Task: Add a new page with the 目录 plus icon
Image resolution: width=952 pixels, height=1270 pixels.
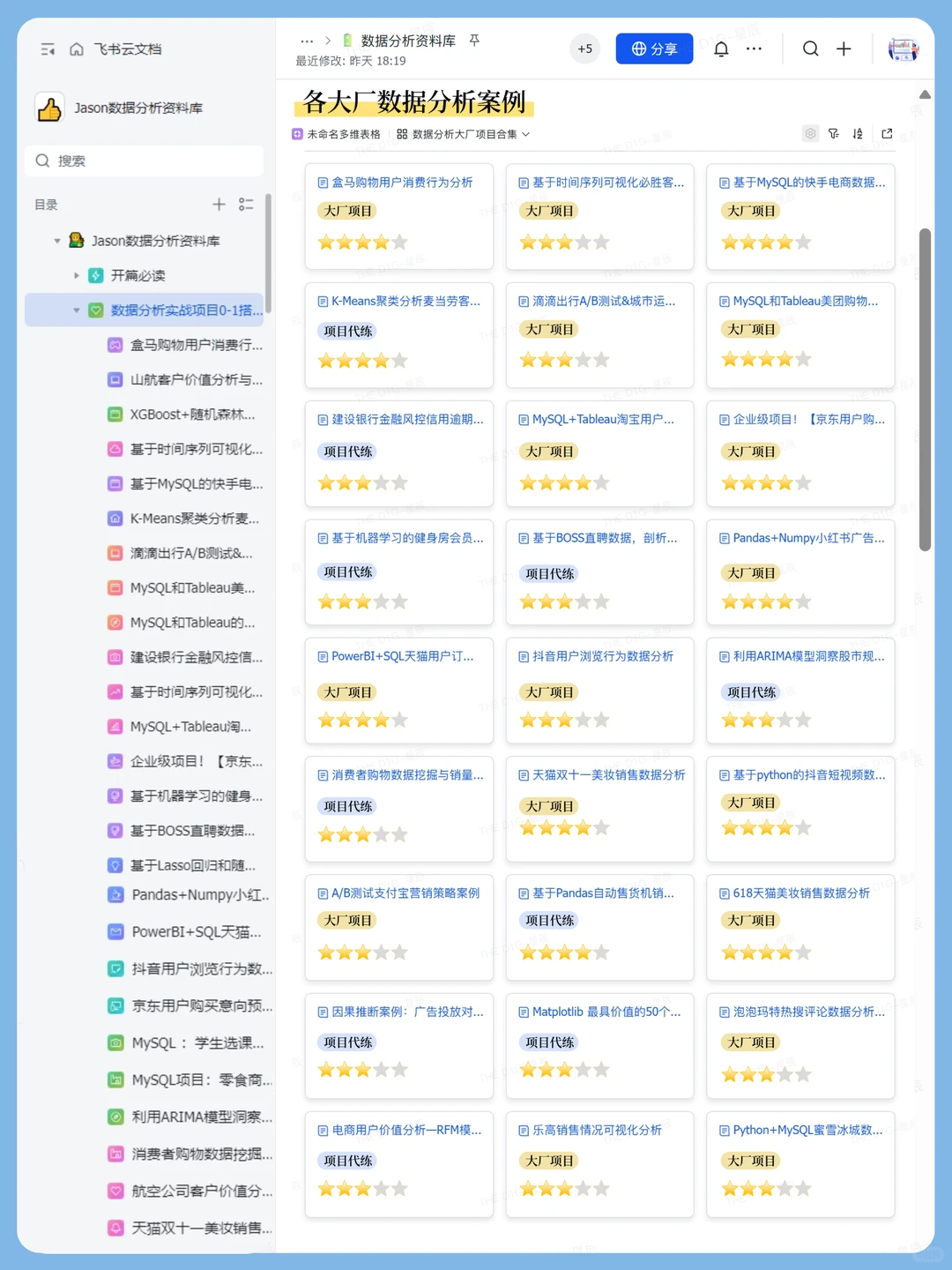Action: click(219, 205)
